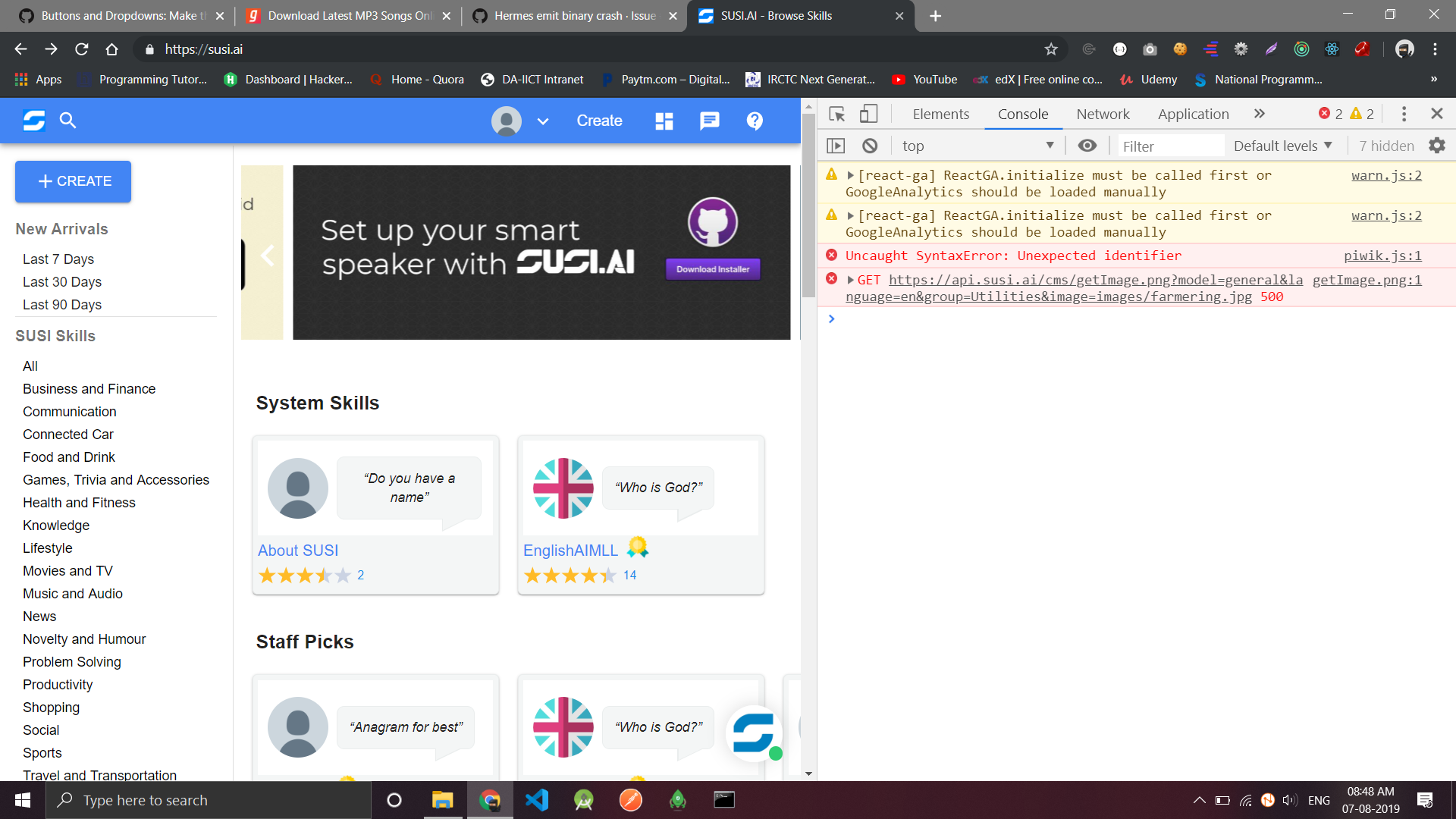
Task: Open the Knowledge skills category link
Action: tap(56, 525)
